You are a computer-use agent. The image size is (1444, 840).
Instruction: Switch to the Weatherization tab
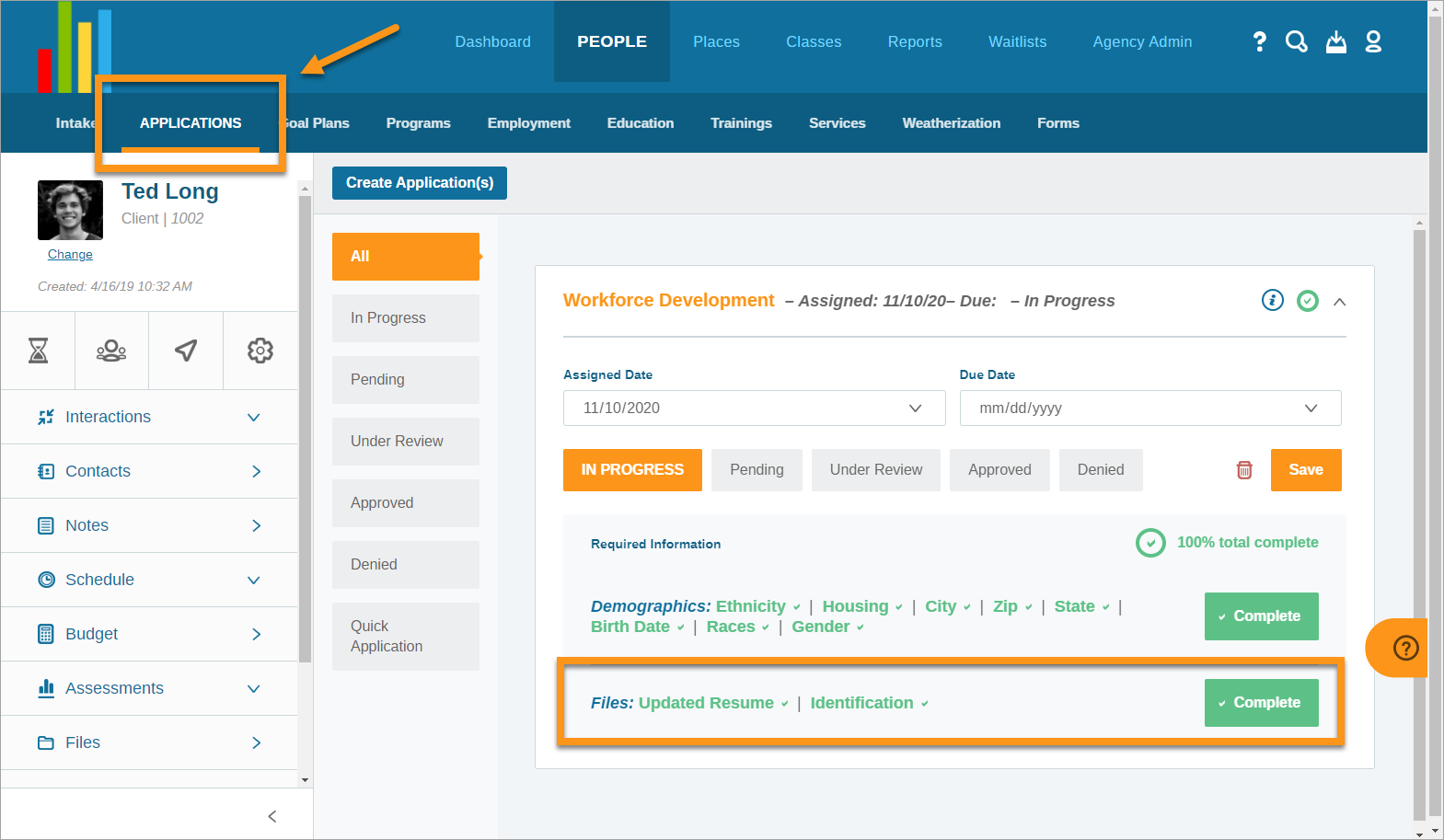tap(952, 122)
